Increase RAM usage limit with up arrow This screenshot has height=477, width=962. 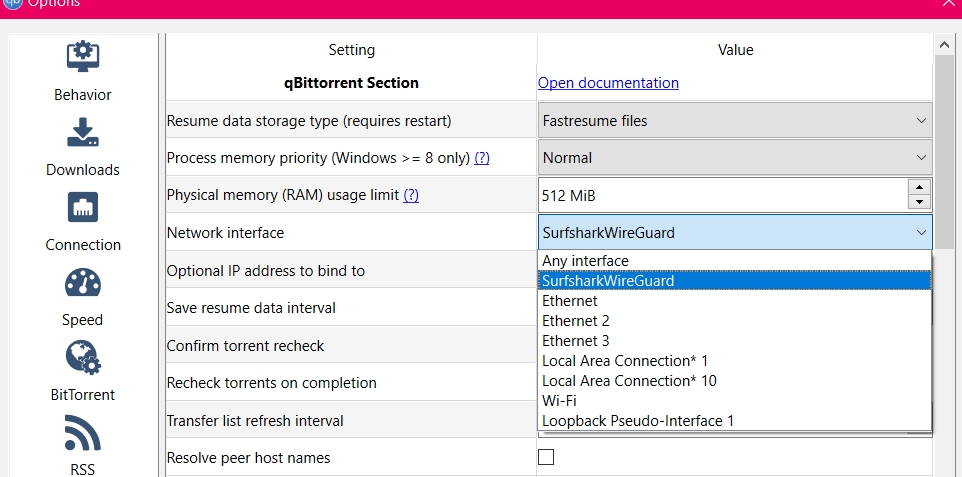(x=919, y=187)
